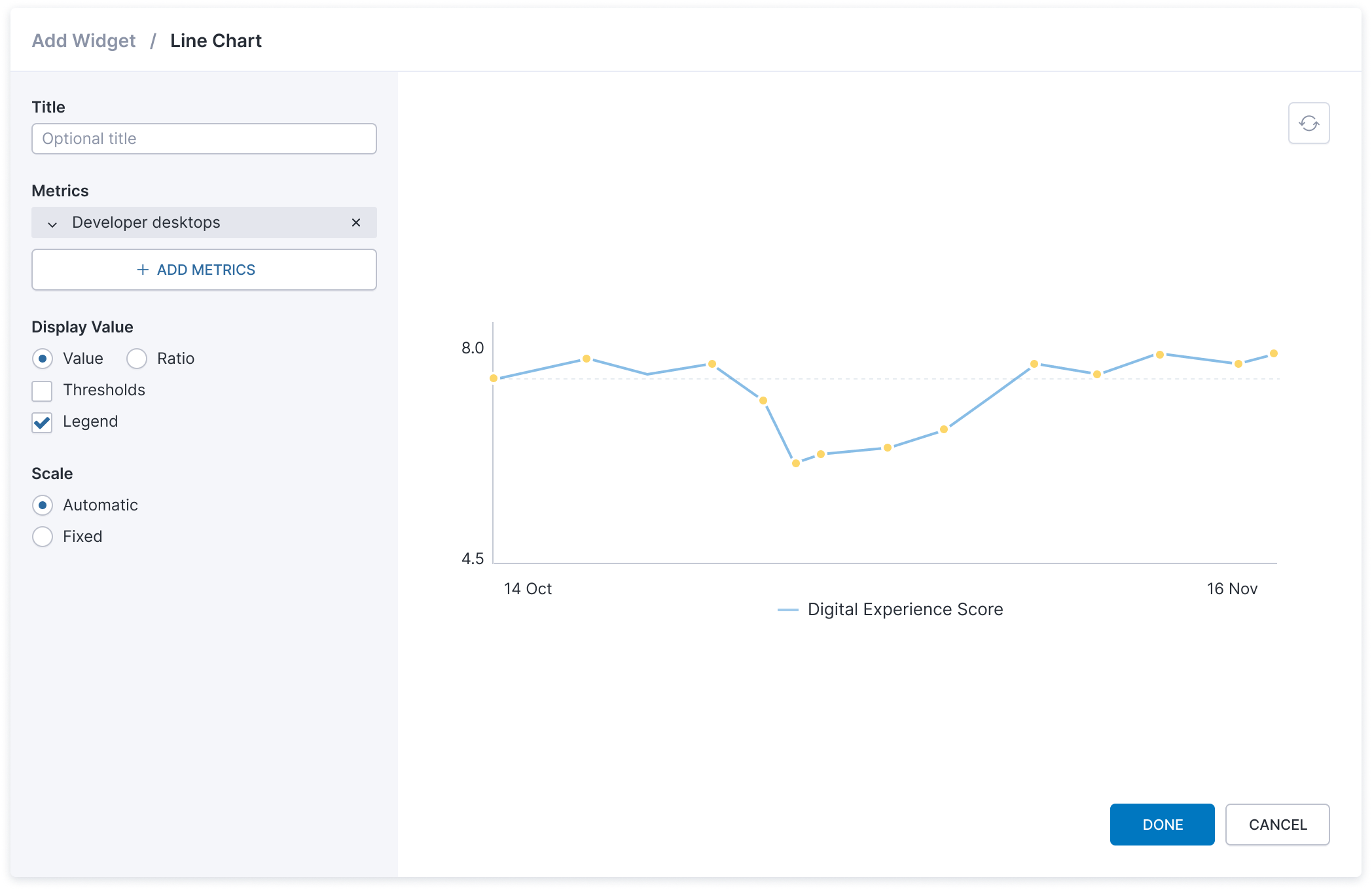Select the Ratio display option

click(137, 359)
